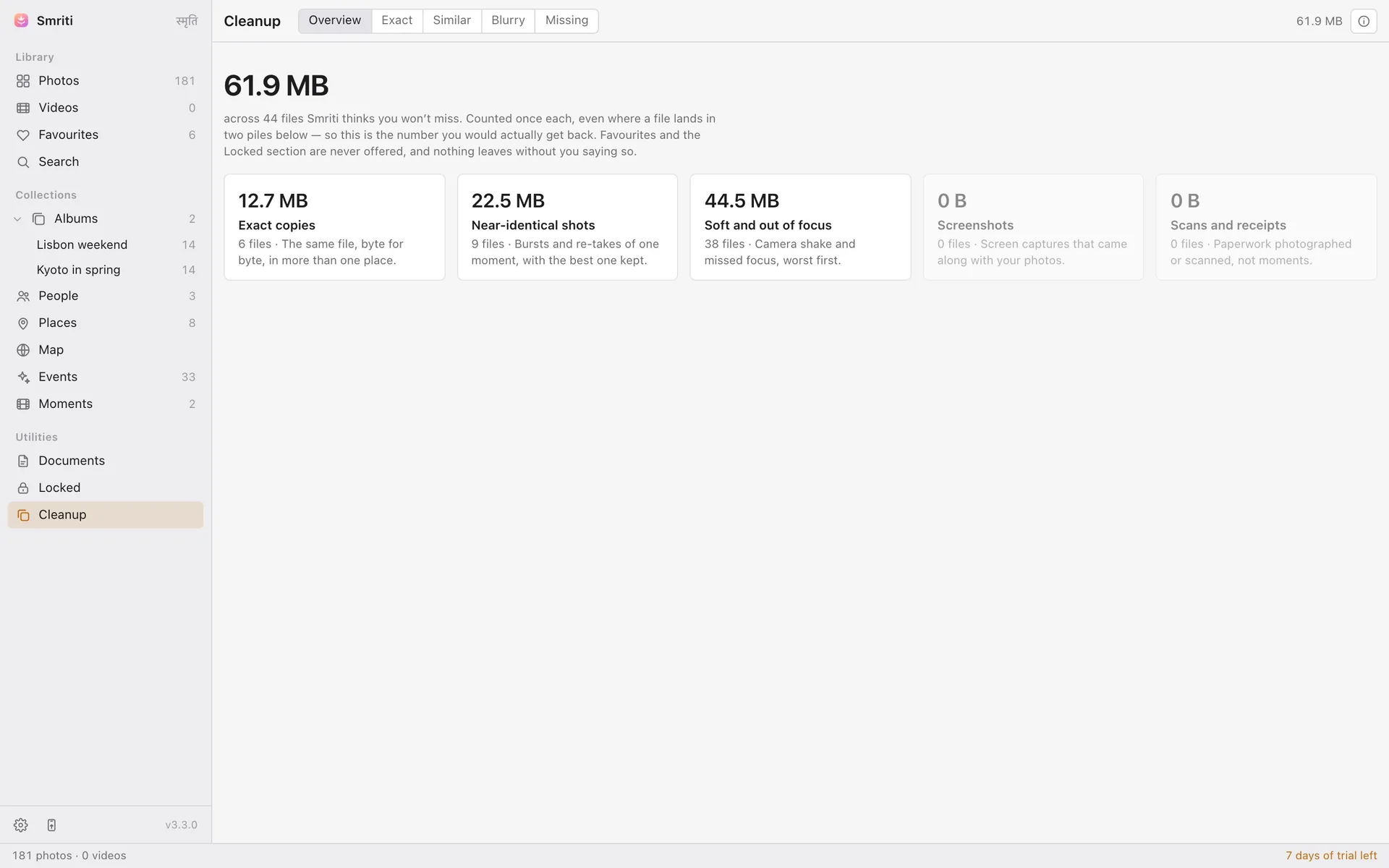Click the People icon in the sidebar

tap(23, 297)
